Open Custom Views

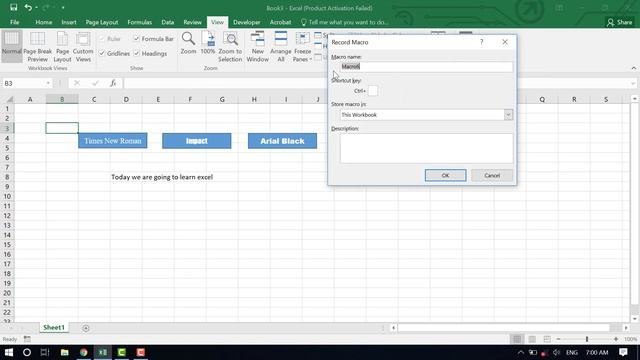83,46
